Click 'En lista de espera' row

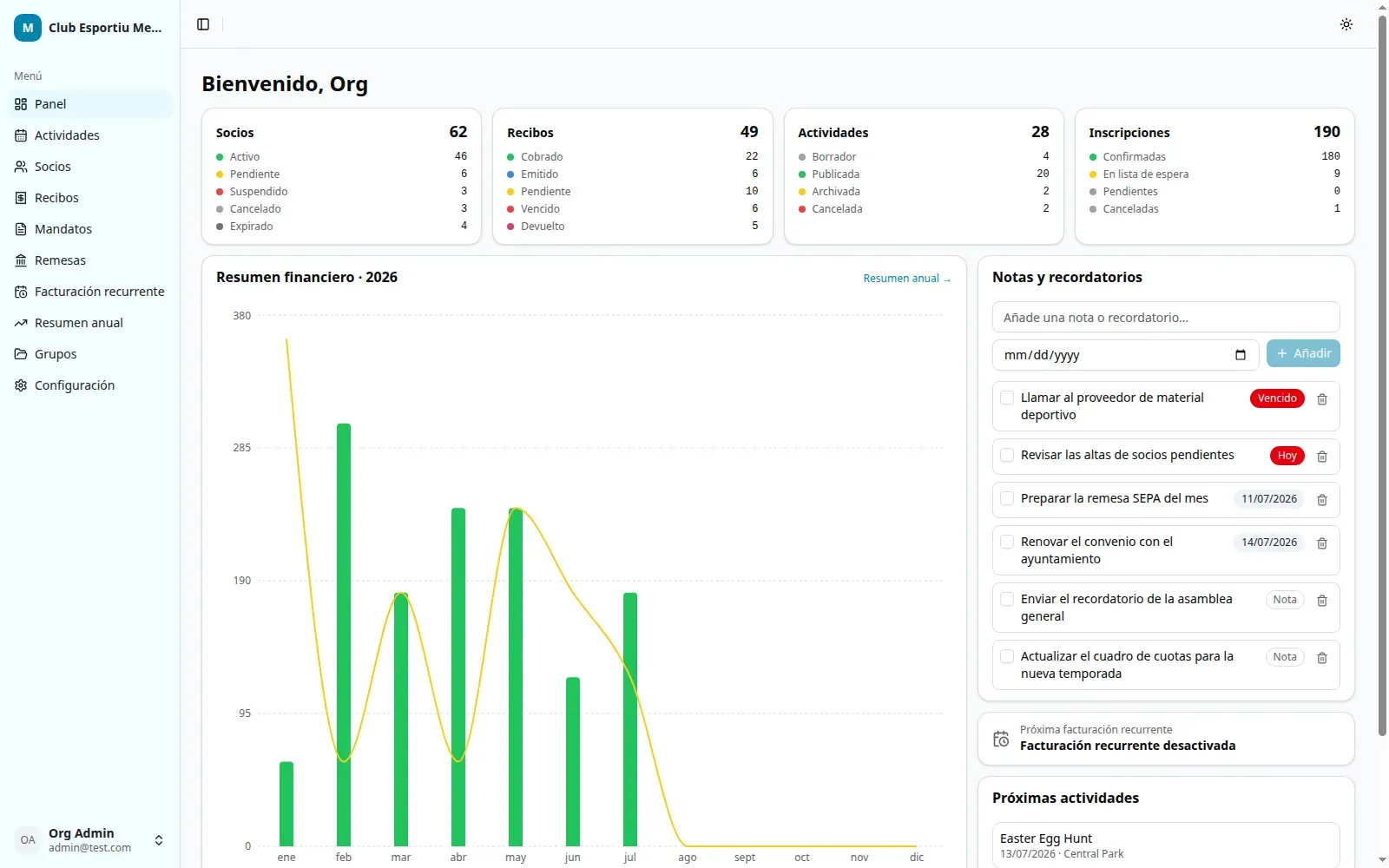[1215, 174]
